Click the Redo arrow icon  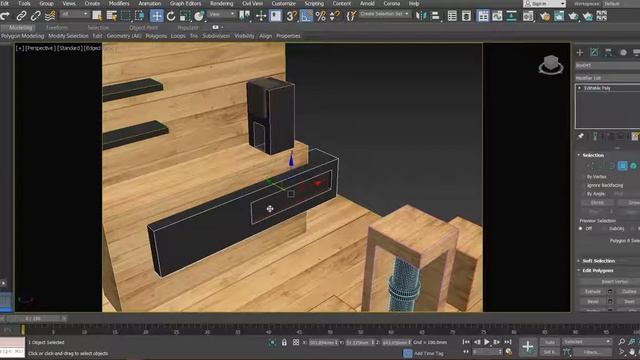(x=5, y=16)
